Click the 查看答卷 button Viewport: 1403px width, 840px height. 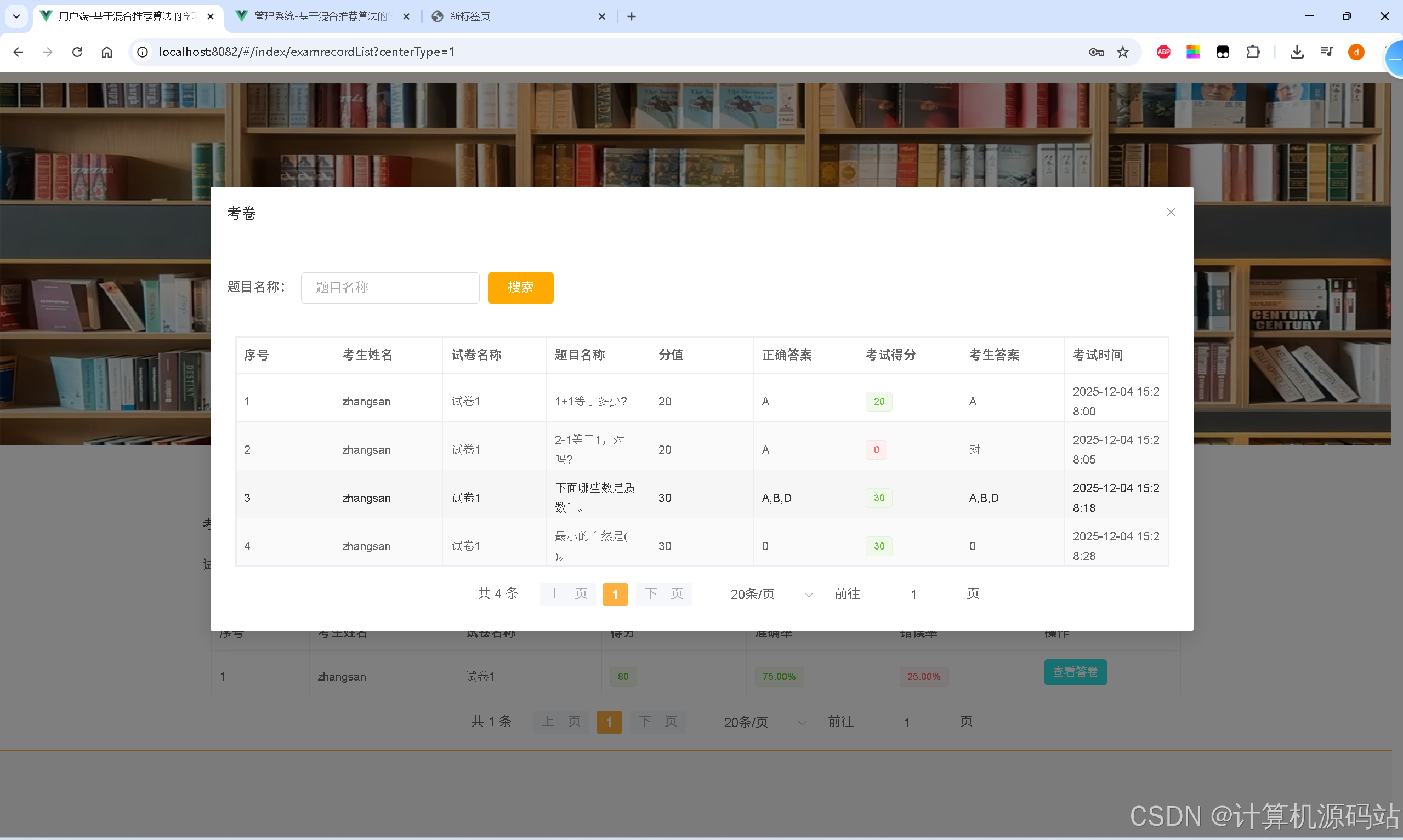point(1075,672)
